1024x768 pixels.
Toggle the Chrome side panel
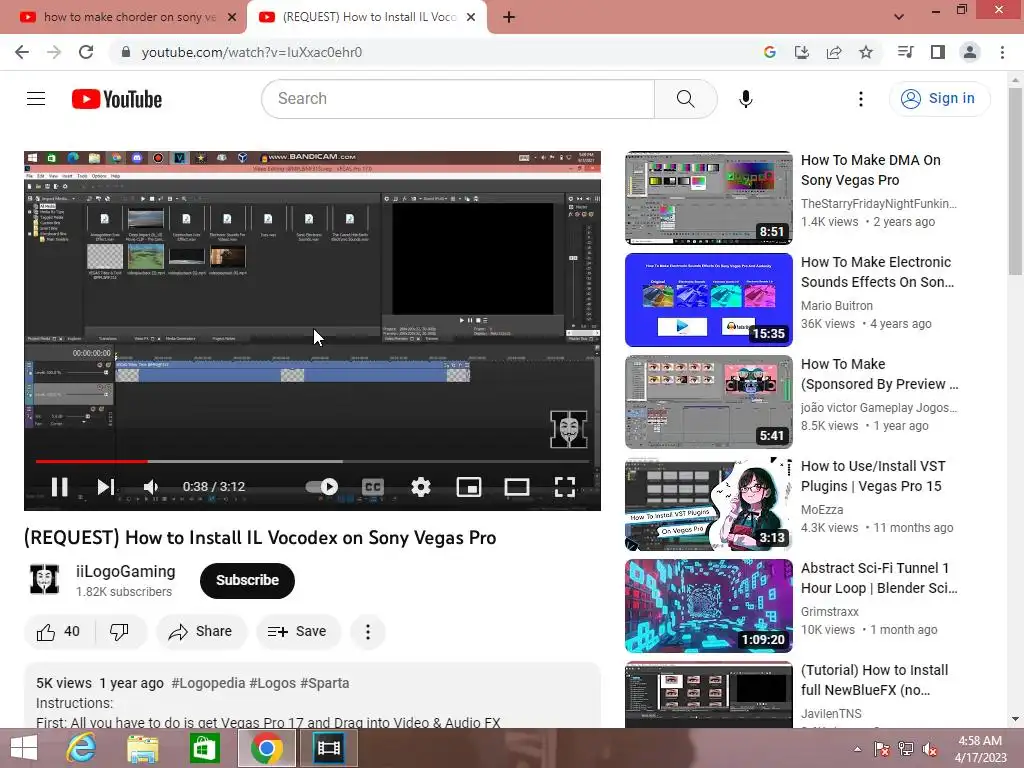click(x=938, y=52)
